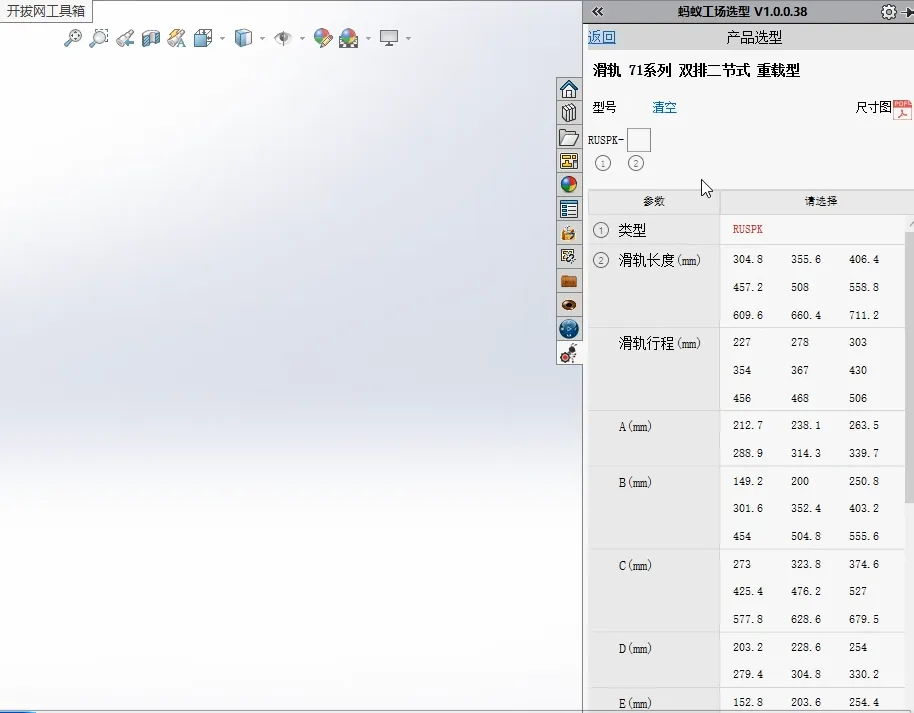This screenshot has height=713, width=914.
Task: Open the 3D parts library task pane tab
Action: point(569,113)
